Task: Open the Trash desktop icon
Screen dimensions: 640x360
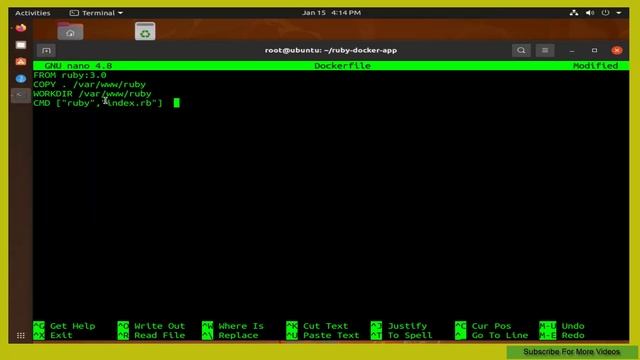Action: [x=145, y=31]
